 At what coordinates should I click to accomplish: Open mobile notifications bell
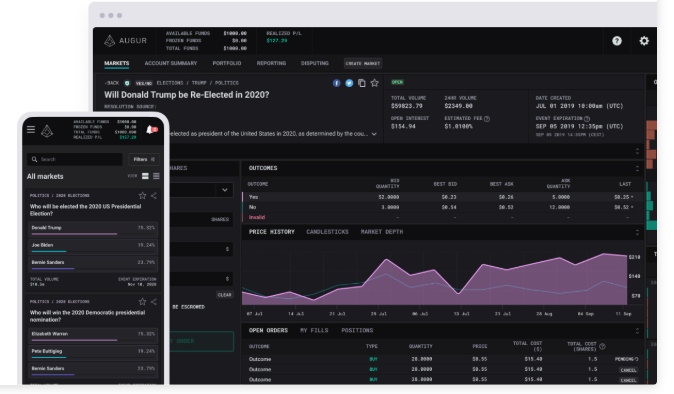[150, 130]
